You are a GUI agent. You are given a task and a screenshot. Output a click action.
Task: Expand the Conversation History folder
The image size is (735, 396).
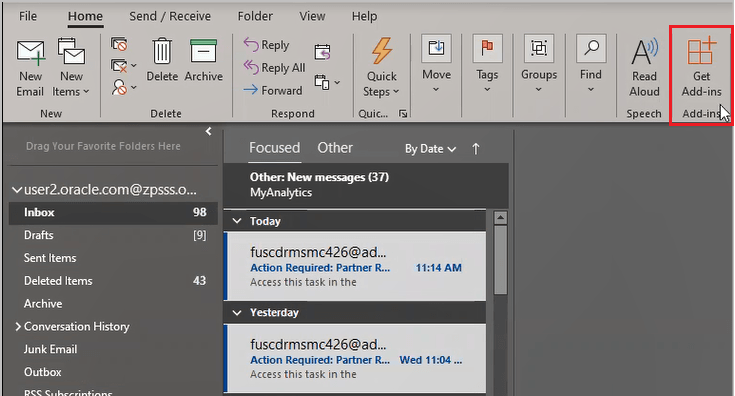[x=18, y=327]
